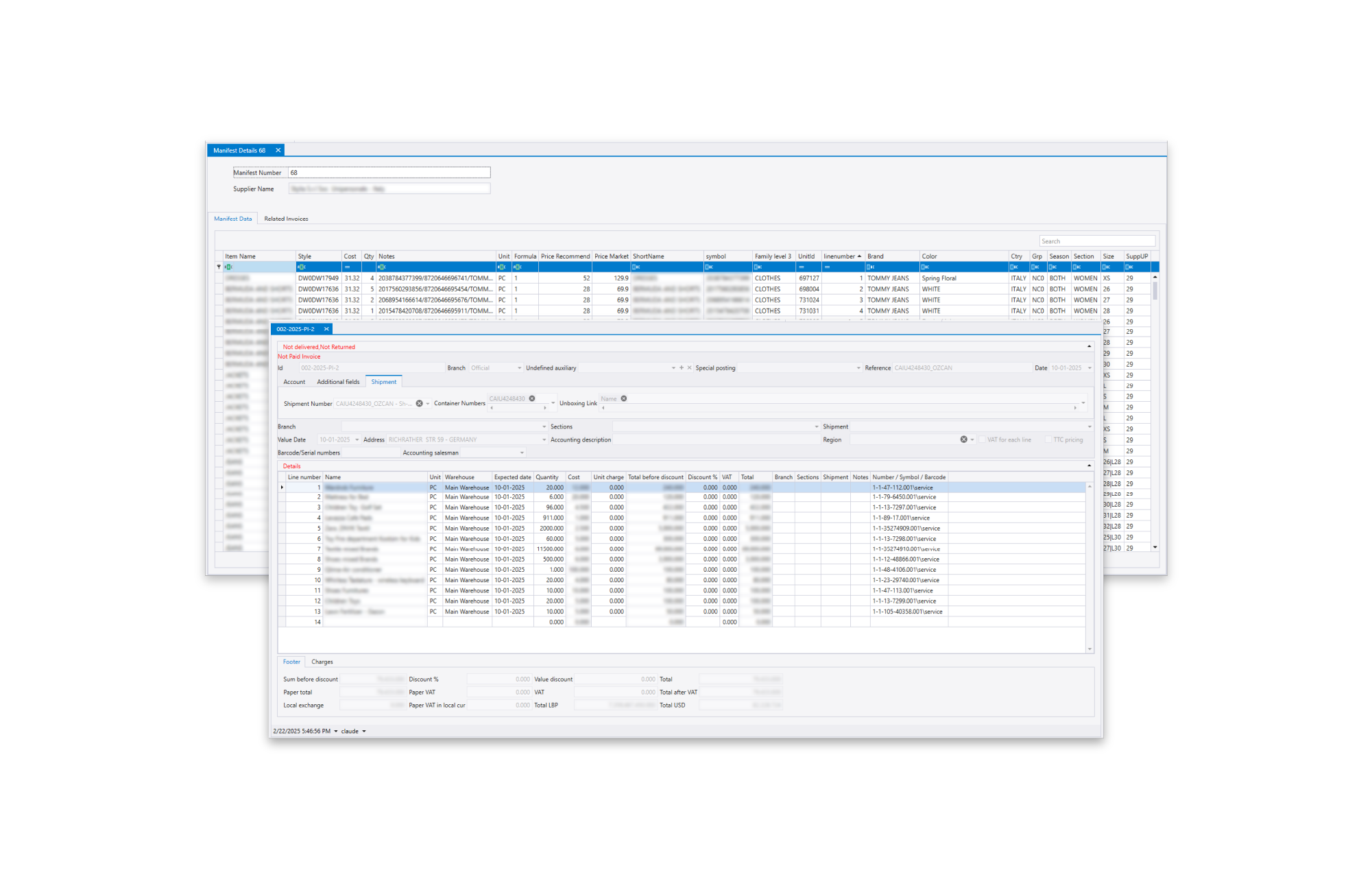The width and height of the screenshot is (1372, 879).
Task: Click the Warehouse column header
Action: click(468, 477)
